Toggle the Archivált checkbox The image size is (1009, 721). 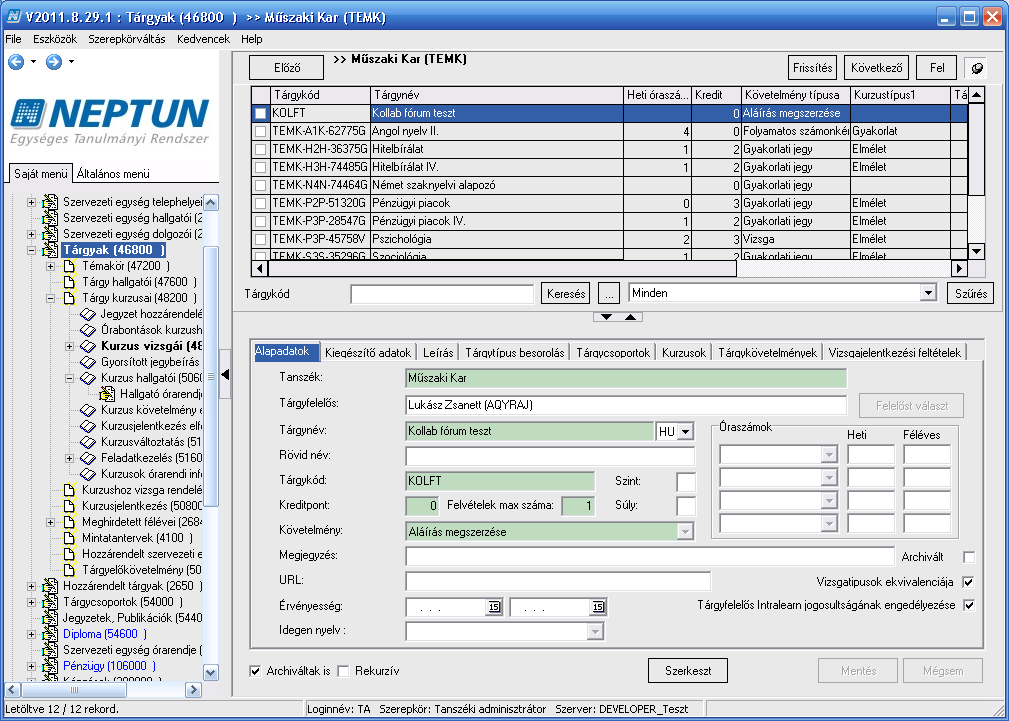point(968,557)
